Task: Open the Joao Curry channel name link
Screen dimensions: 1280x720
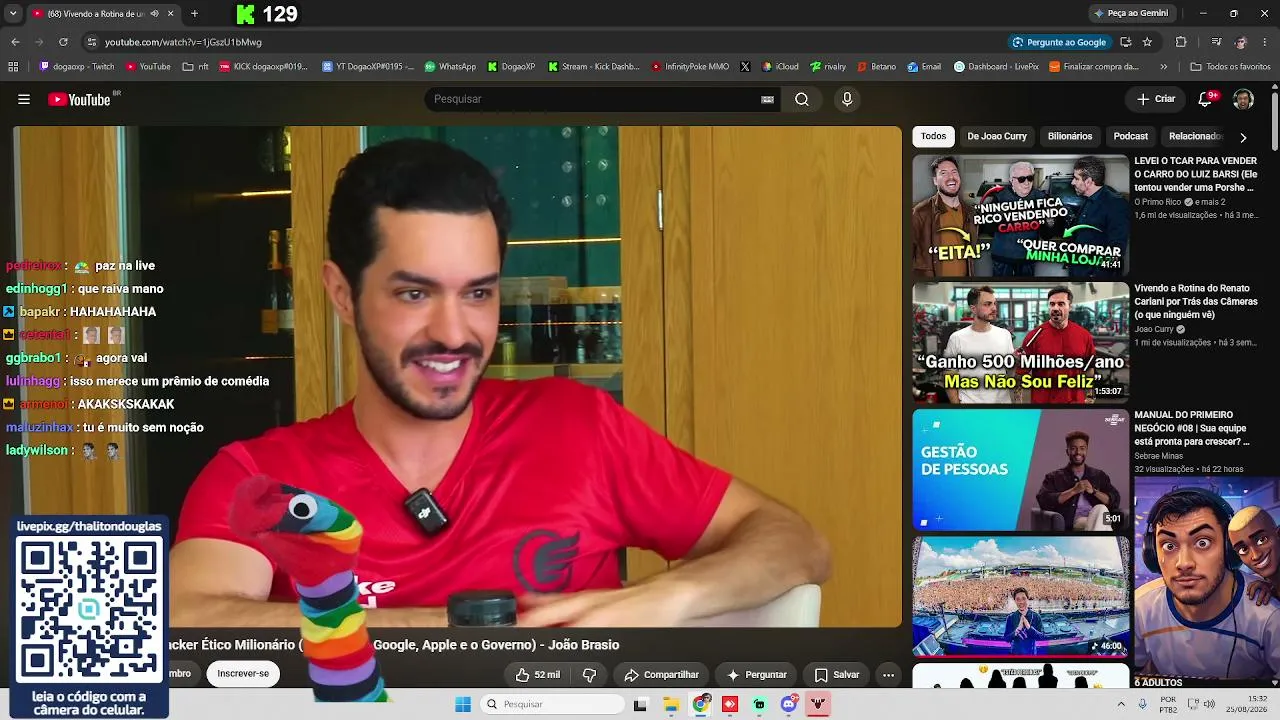Action: coord(1154,329)
